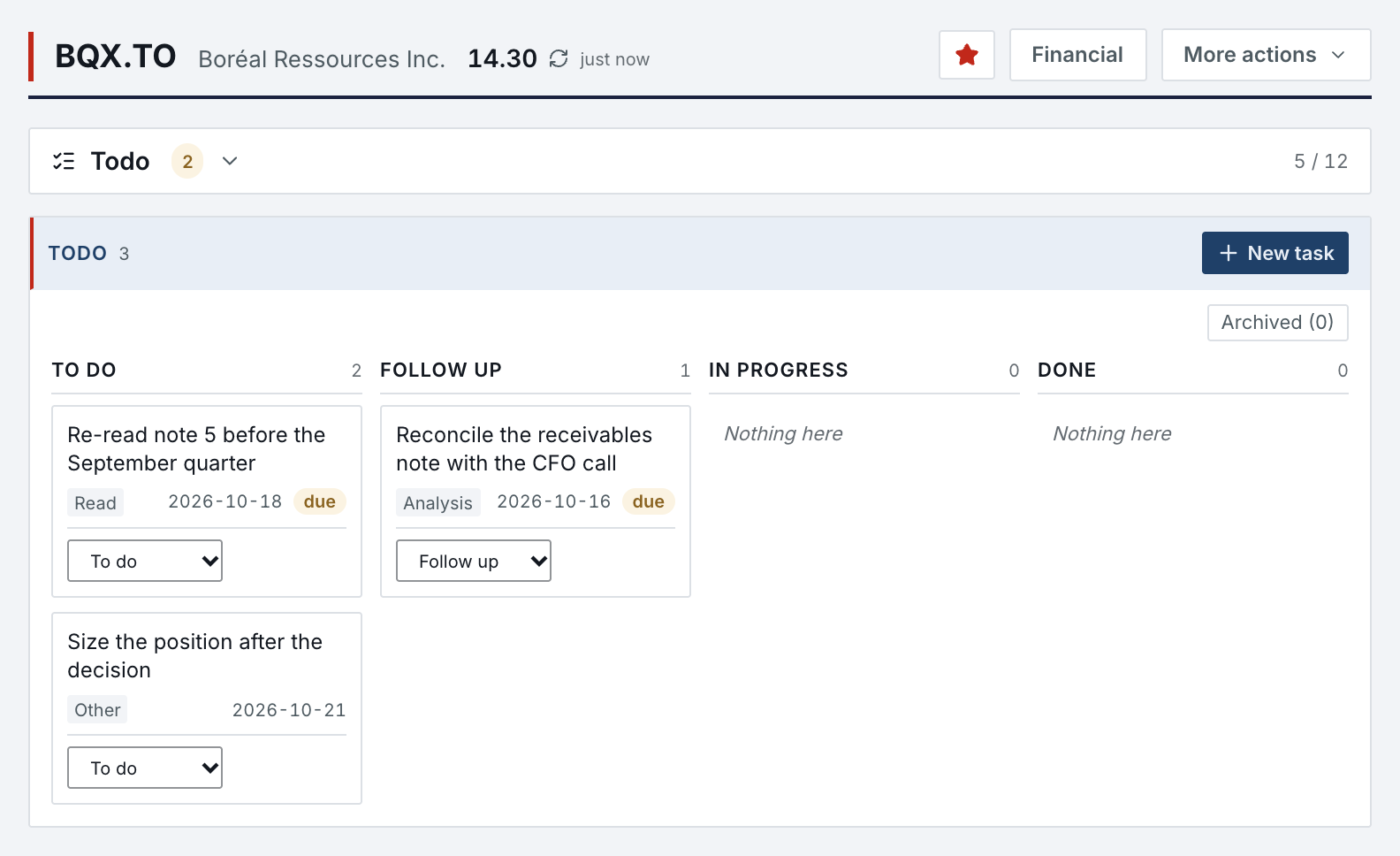Click the FOLLOW UP column header

point(441,370)
